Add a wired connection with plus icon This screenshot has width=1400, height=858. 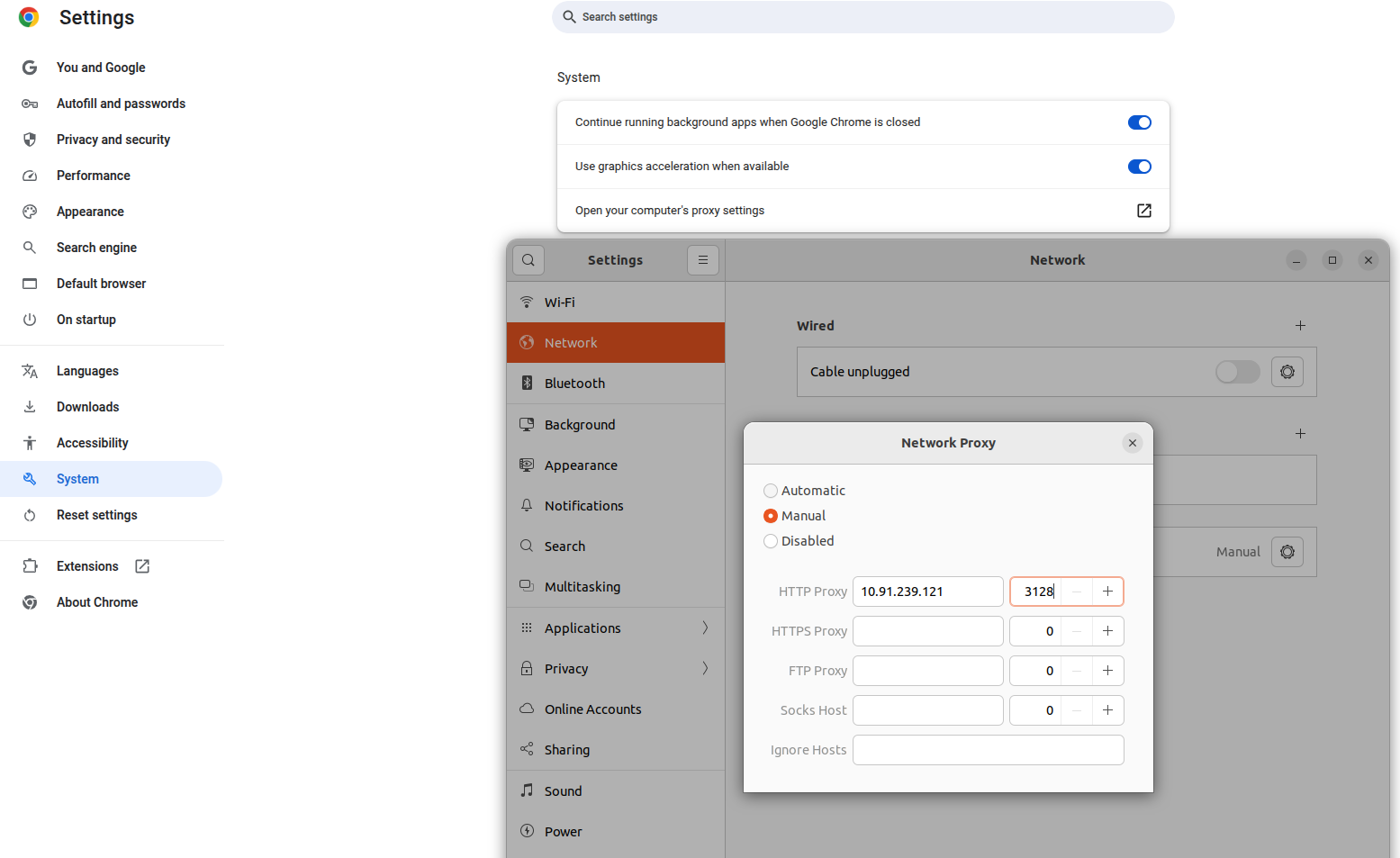tap(1300, 326)
